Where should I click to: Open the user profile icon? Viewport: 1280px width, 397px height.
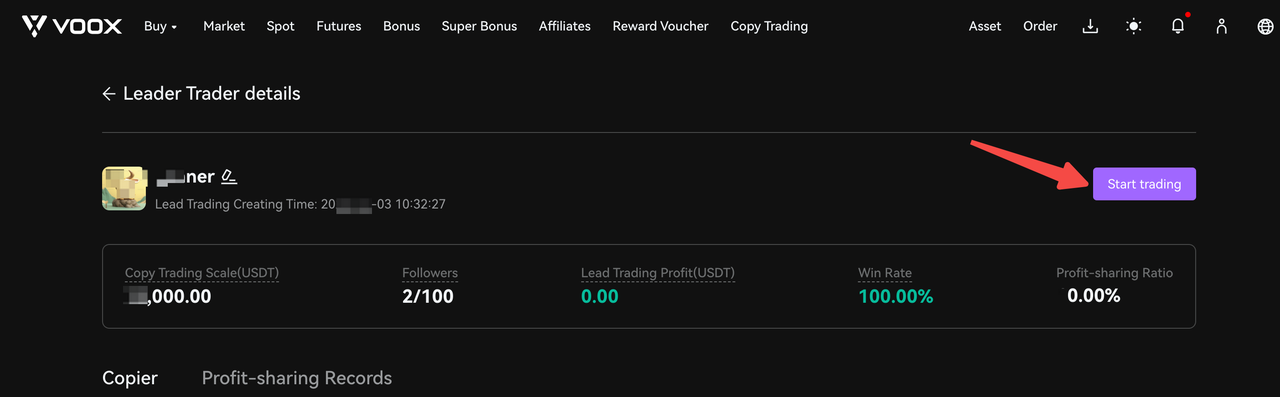pyautogui.click(x=1221, y=26)
